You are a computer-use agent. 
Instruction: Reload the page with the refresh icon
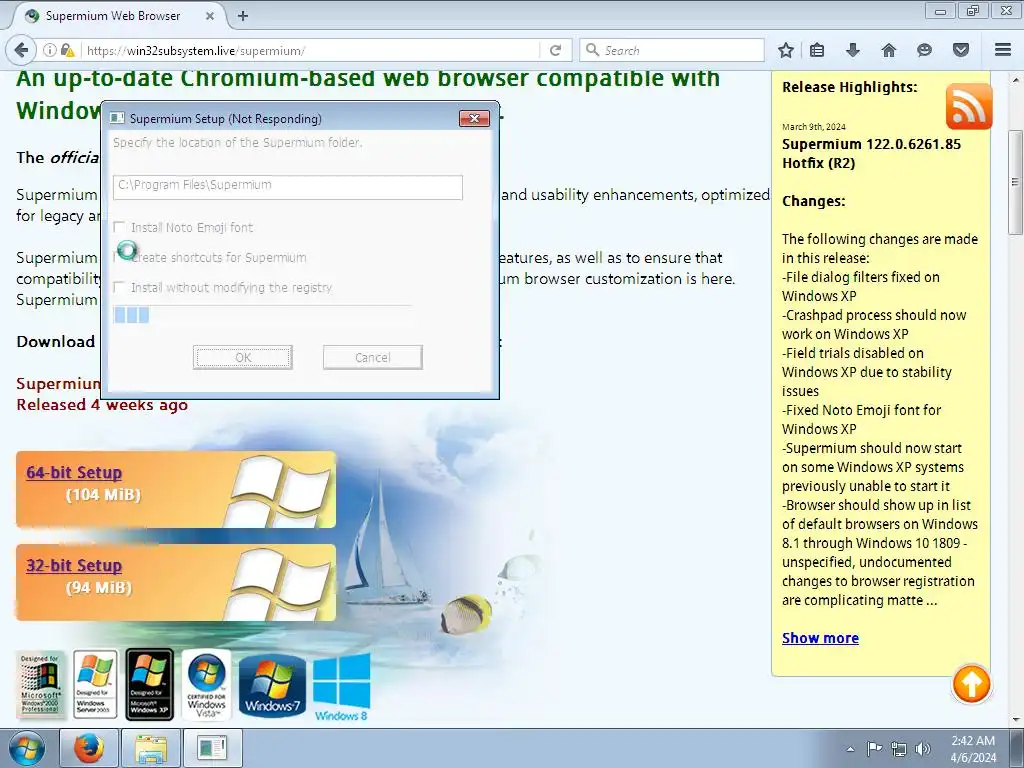[x=555, y=50]
